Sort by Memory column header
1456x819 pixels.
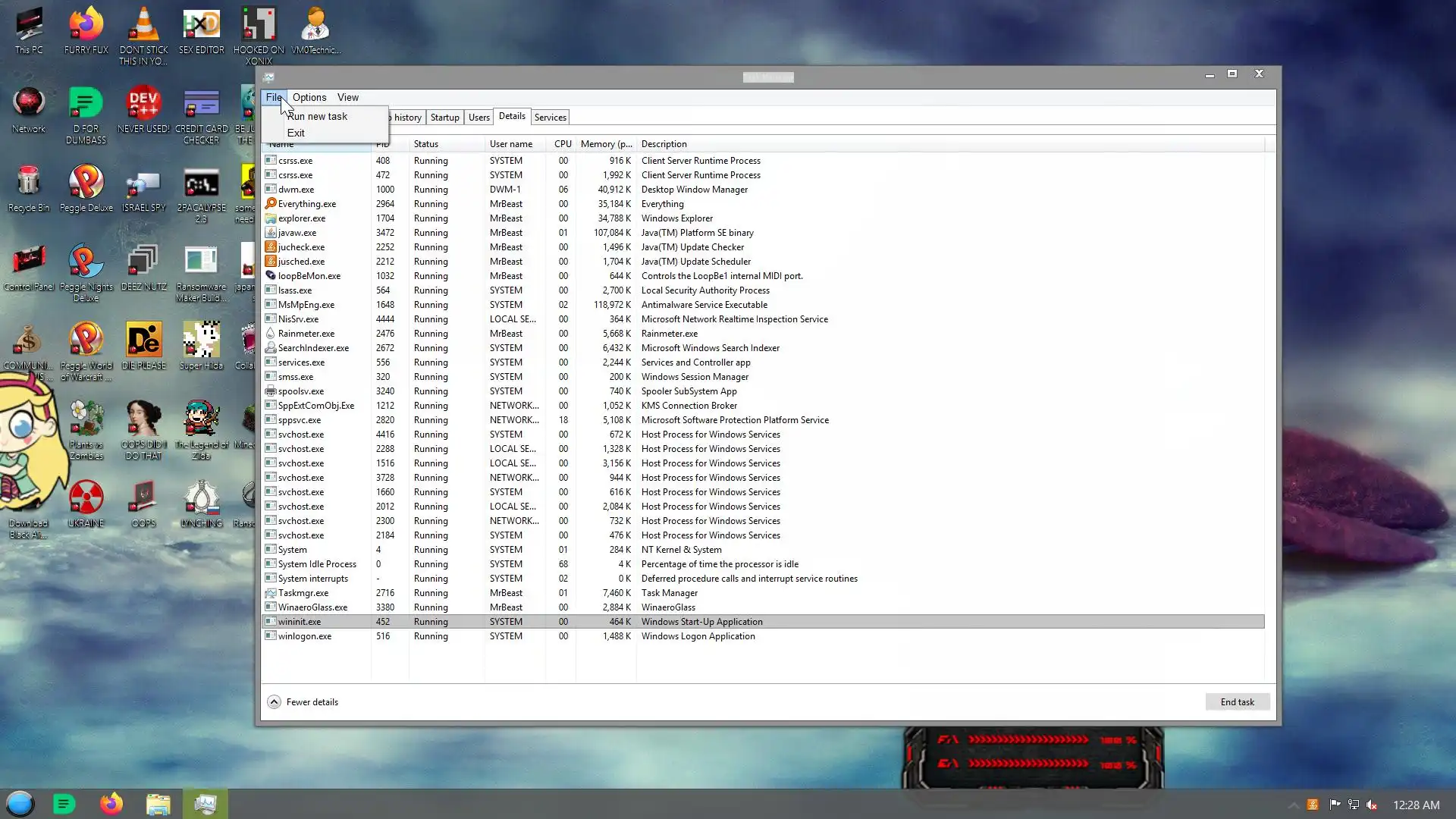click(605, 144)
